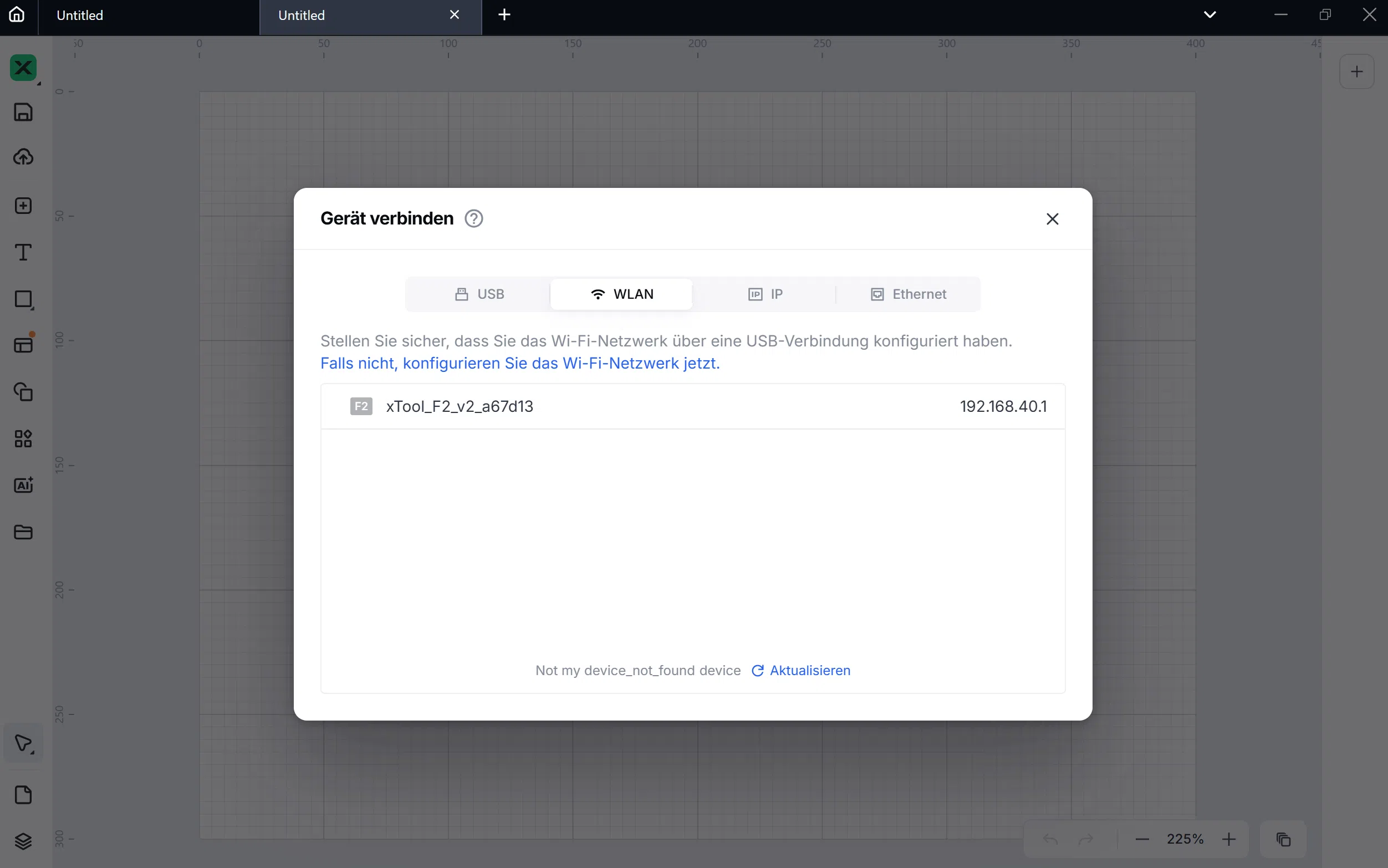Image resolution: width=1388 pixels, height=868 pixels.
Task: Click the Wi-Fi network configuration link
Action: pyautogui.click(x=519, y=364)
